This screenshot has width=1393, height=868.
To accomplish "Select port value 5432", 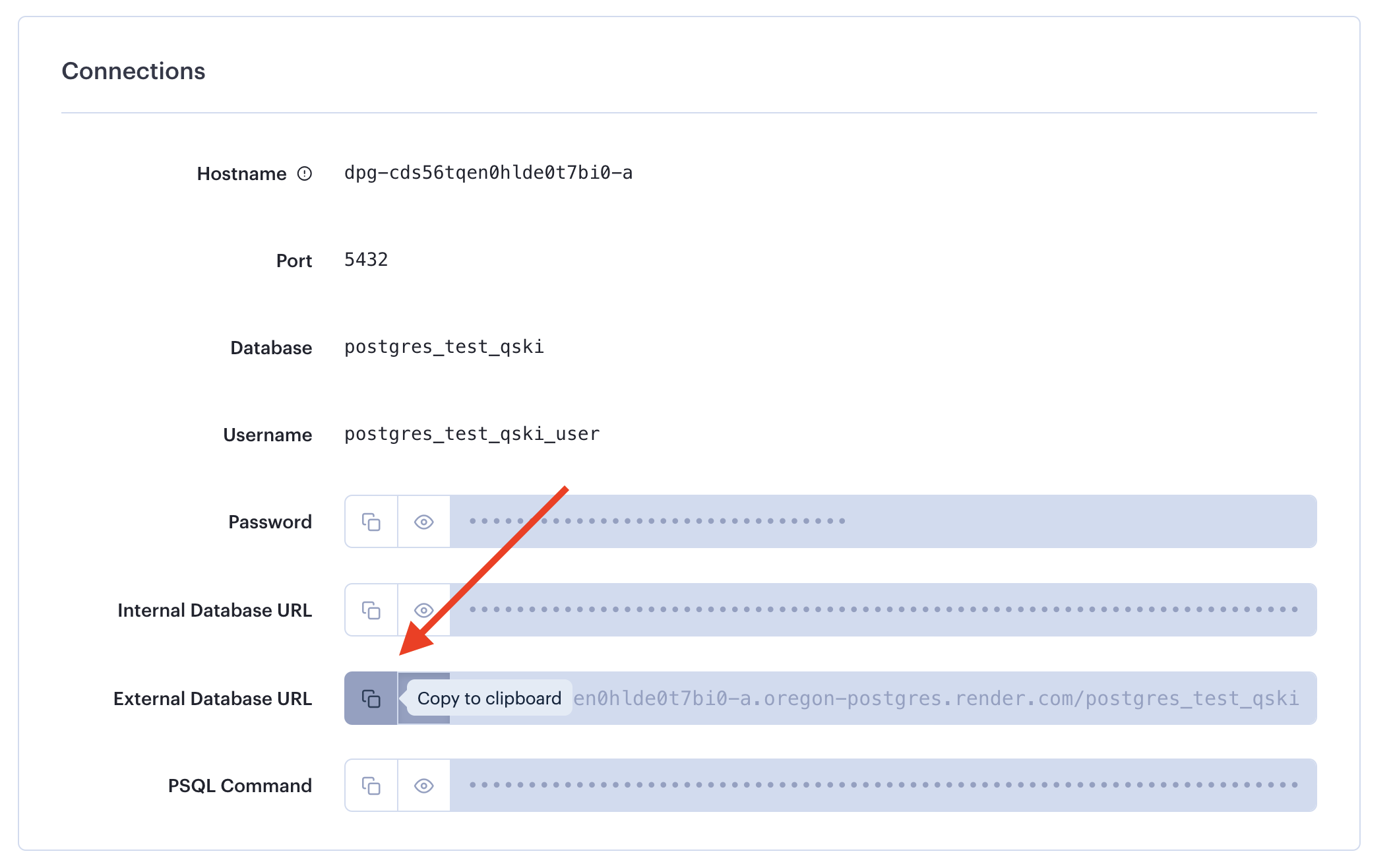I will tap(366, 260).
